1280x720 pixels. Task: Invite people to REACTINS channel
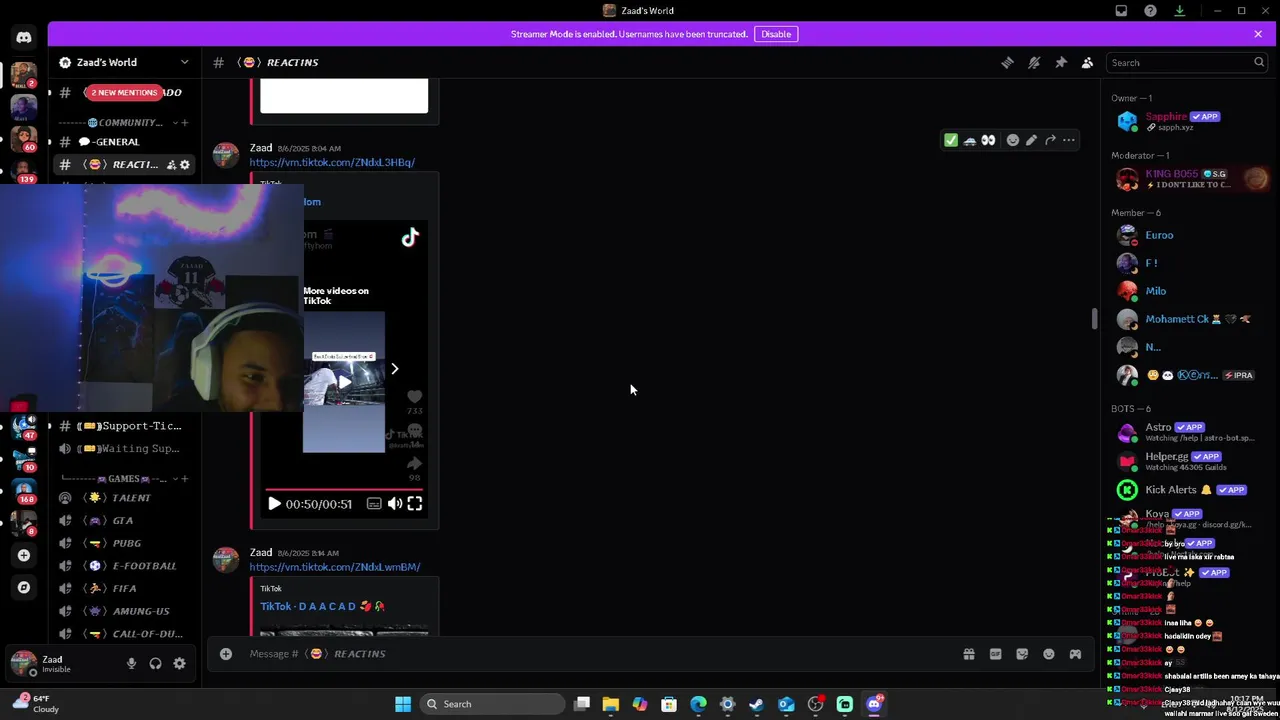(x=171, y=164)
